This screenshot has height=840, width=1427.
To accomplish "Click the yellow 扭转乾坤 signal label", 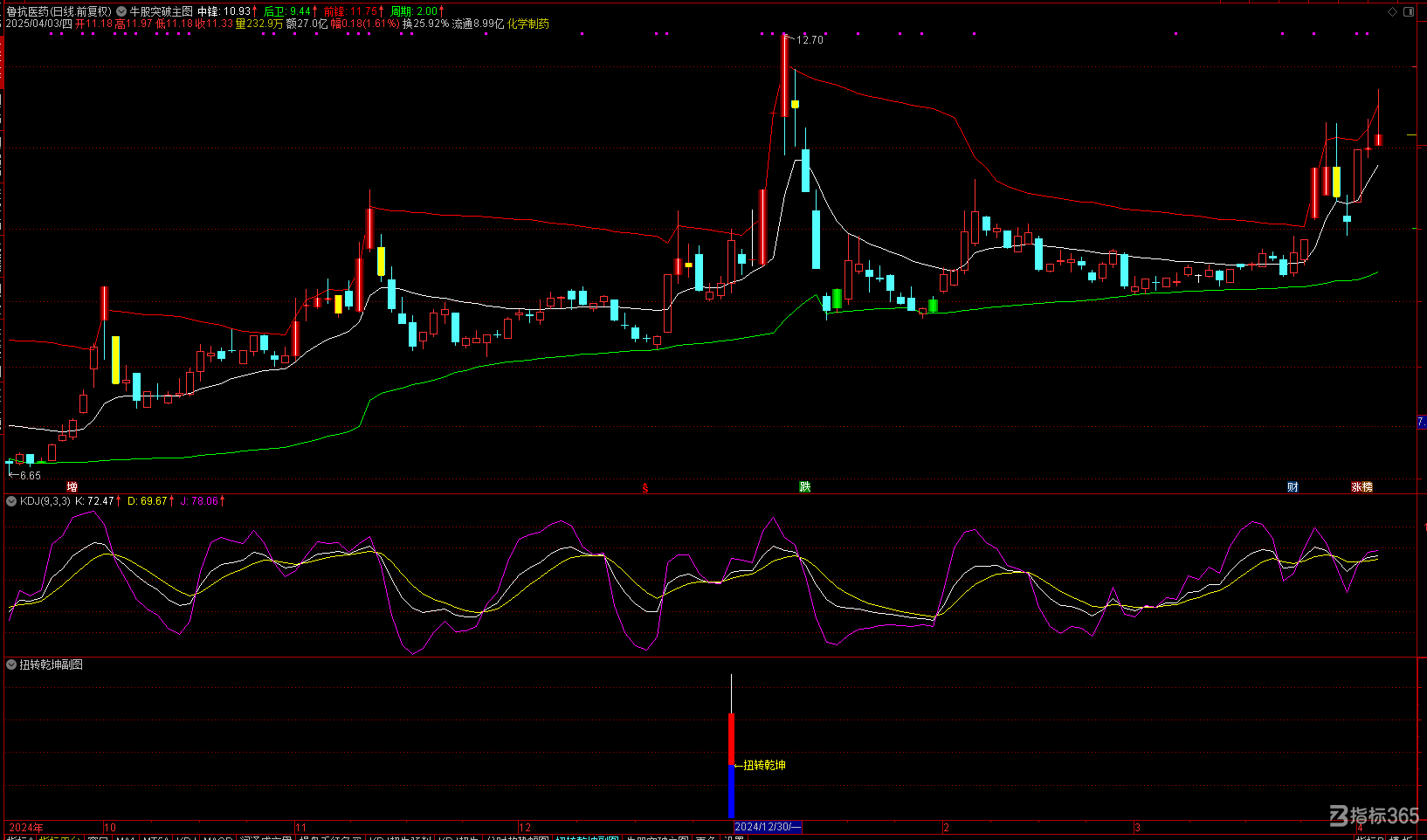I will pyautogui.click(x=765, y=765).
